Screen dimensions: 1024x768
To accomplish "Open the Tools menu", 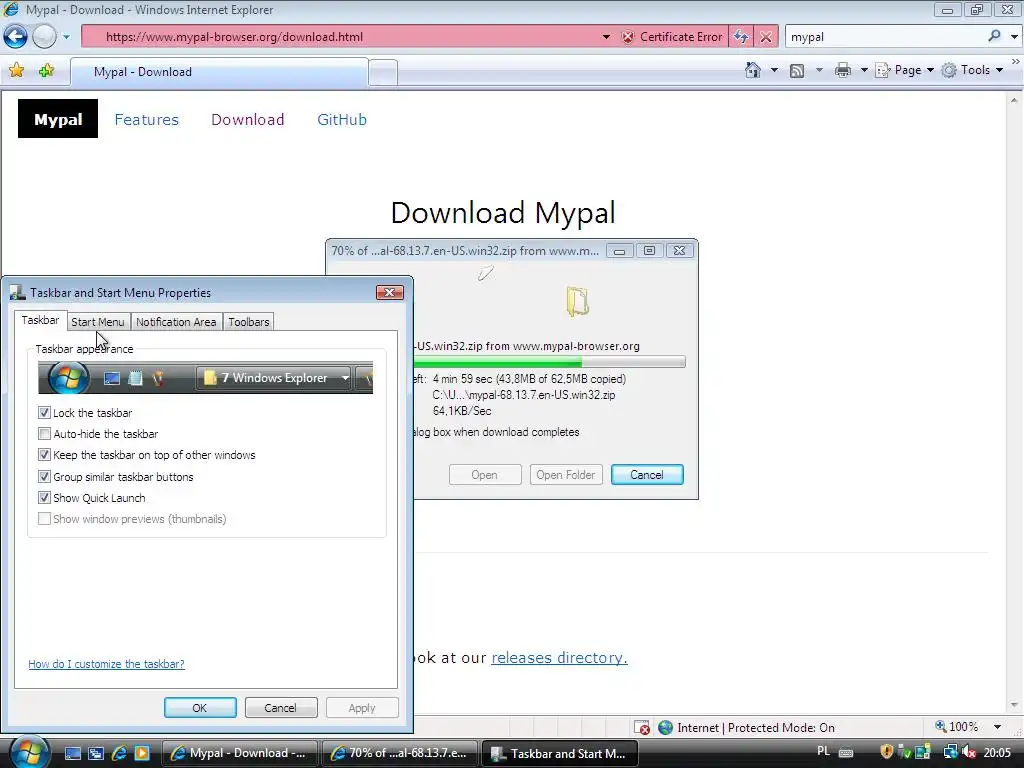I will pos(972,70).
